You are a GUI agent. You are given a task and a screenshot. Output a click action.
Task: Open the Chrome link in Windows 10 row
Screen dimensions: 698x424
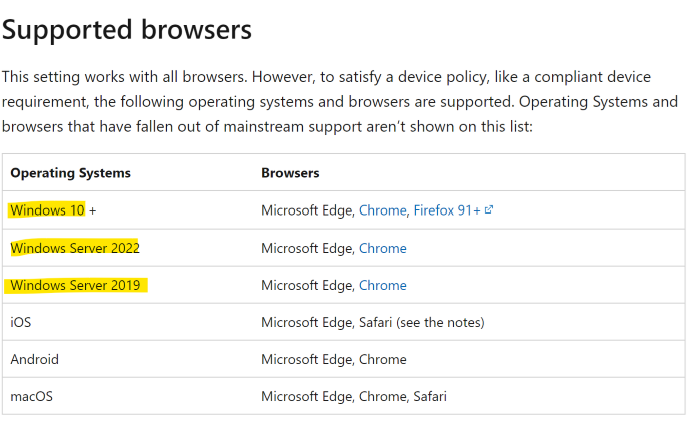pyautogui.click(x=383, y=210)
